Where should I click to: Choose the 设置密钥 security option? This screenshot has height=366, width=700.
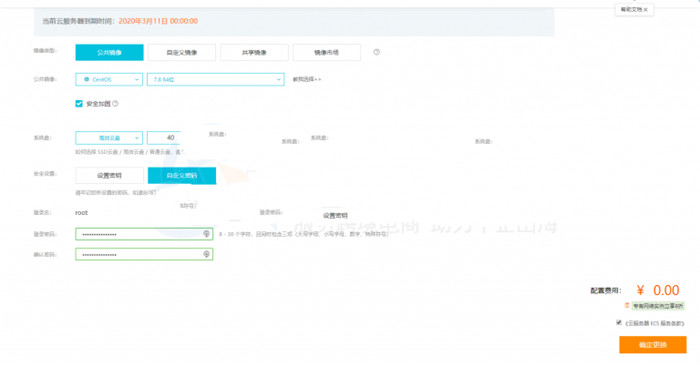click(x=109, y=175)
